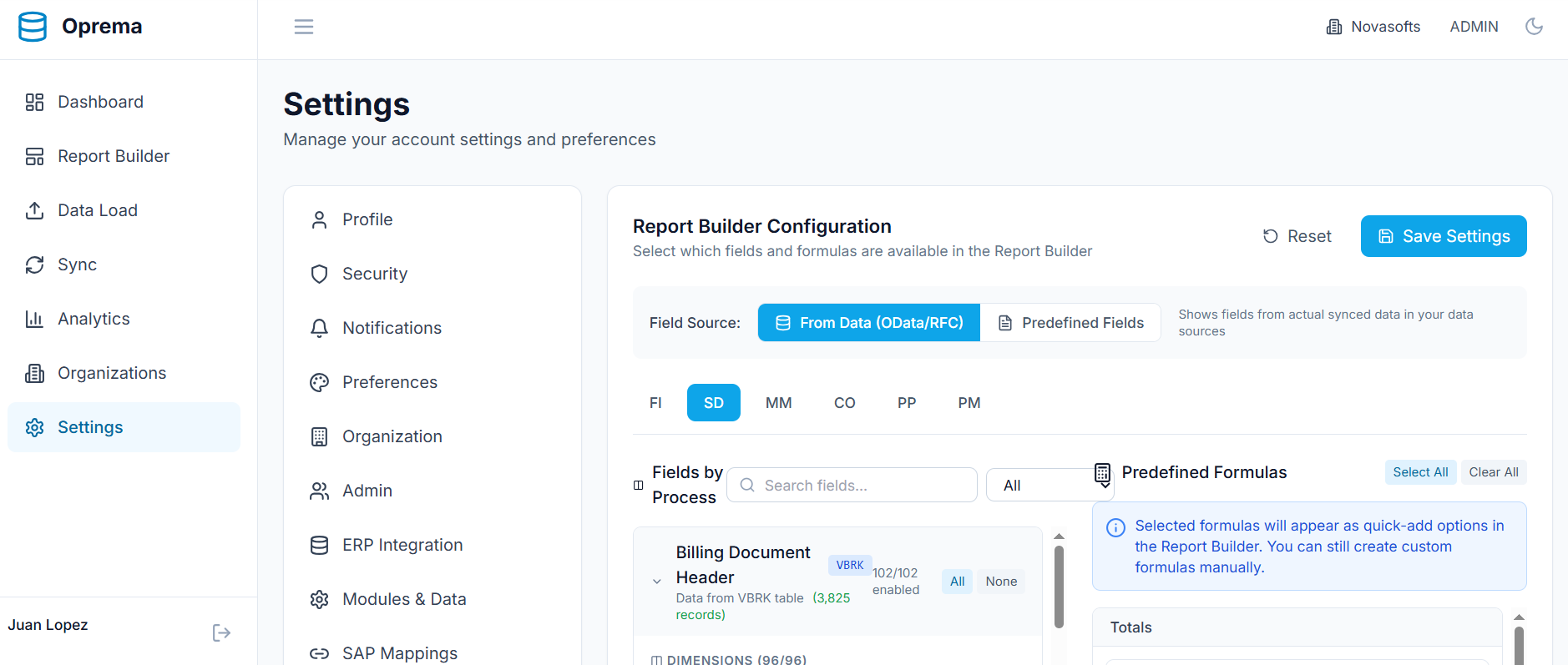Screen dimensions: 1568x665
Task: Click Save Settings button
Action: click(x=1444, y=236)
